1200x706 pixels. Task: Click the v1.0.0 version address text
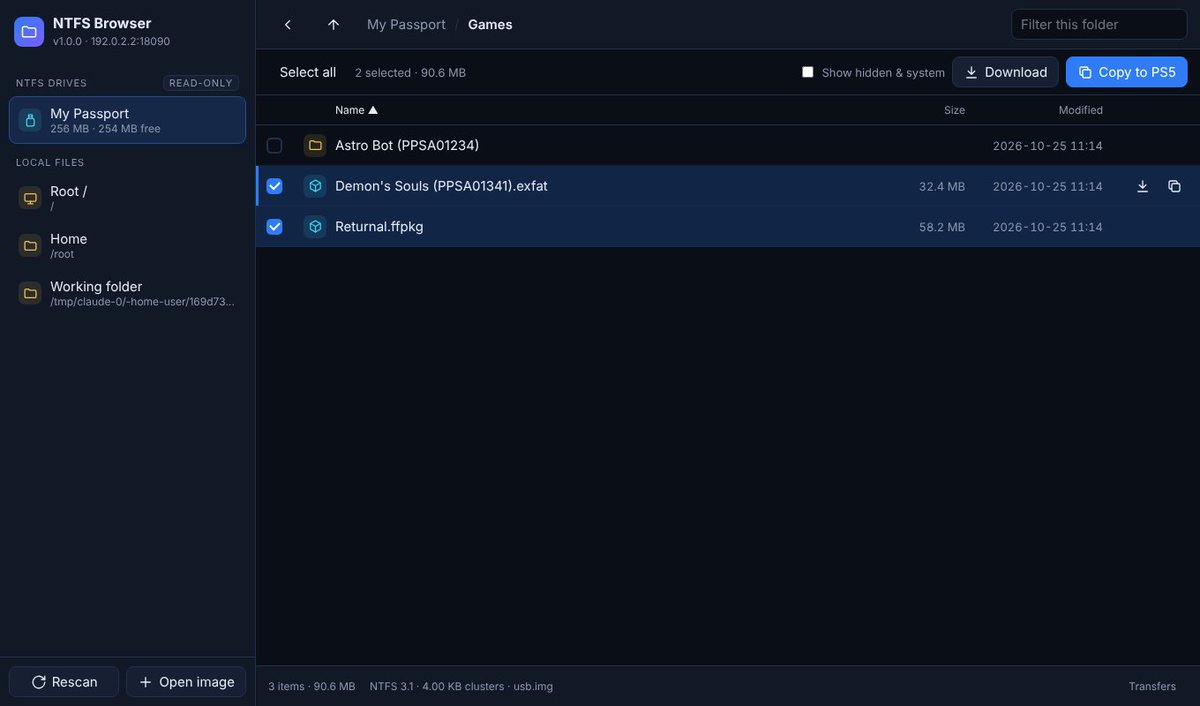click(111, 41)
